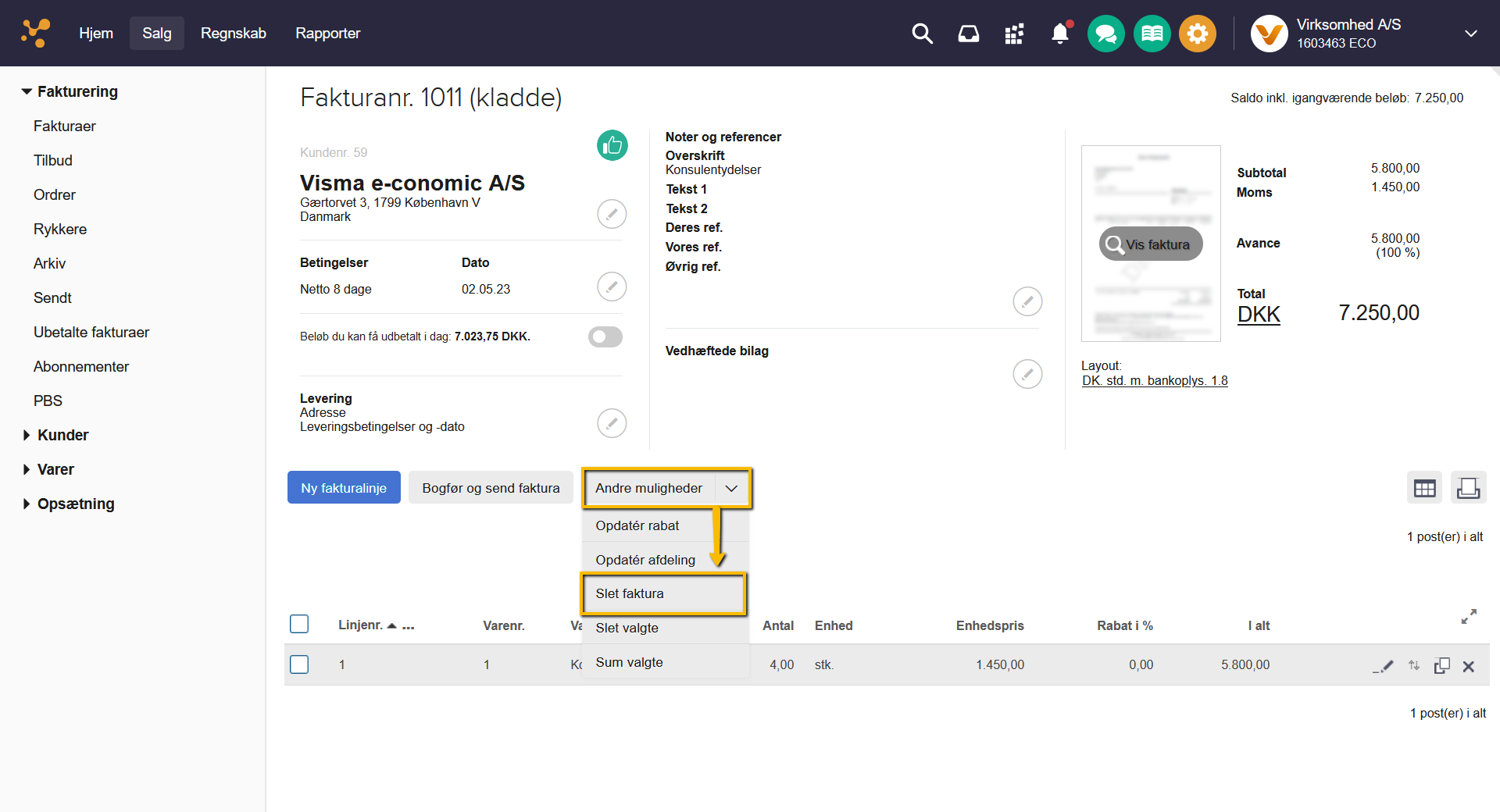Open the search magnifier icon
1500x812 pixels.
pyautogui.click(x=923, y=34)
